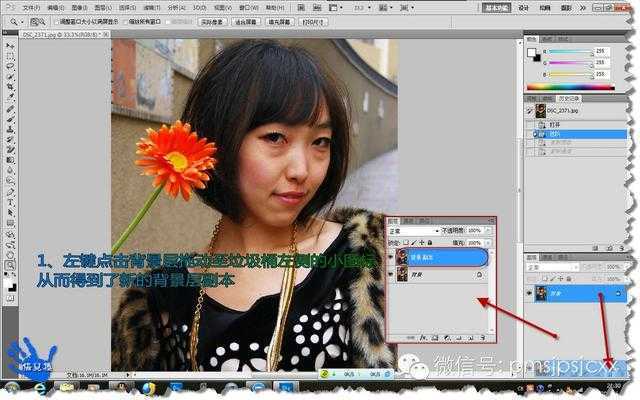
Task: Click the 适合屏幕 button
Action: (x=246, y=22)
